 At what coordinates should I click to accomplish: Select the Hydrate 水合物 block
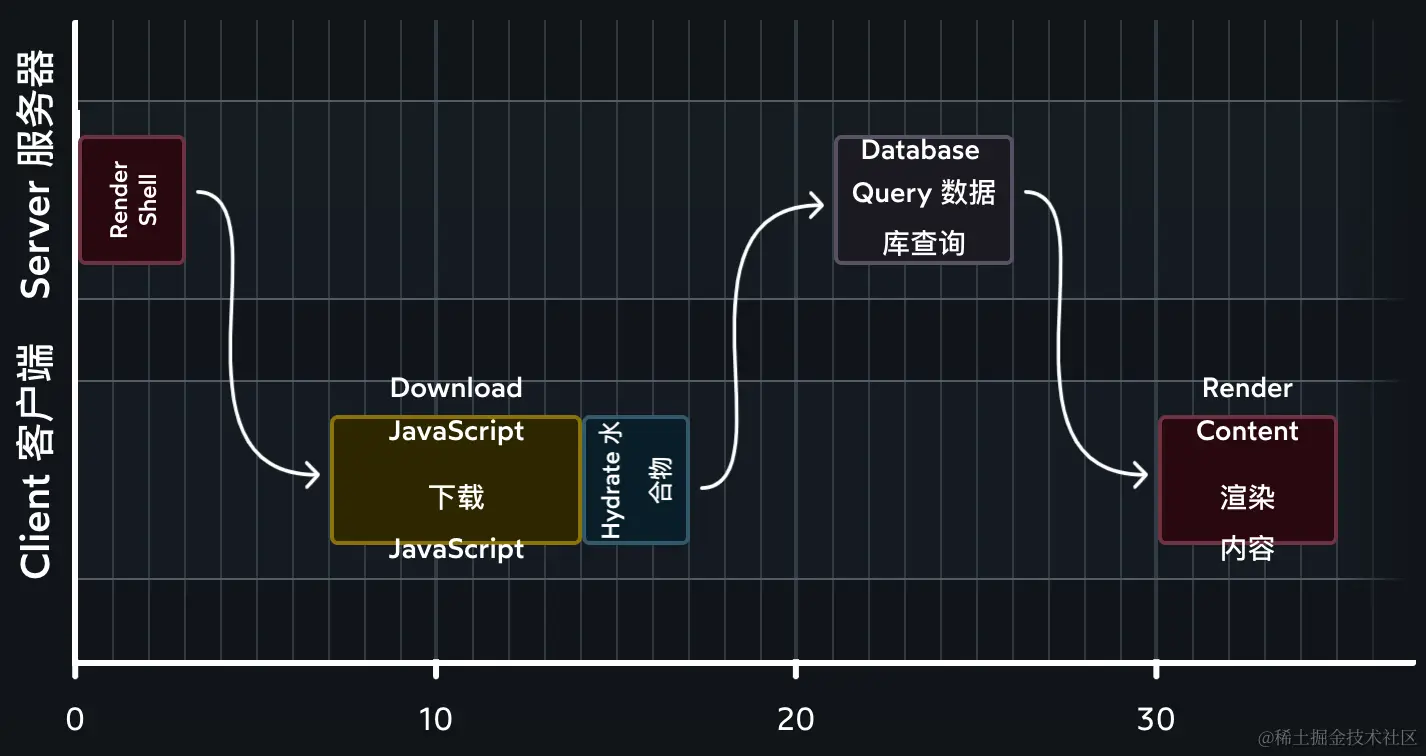[636, 480]
